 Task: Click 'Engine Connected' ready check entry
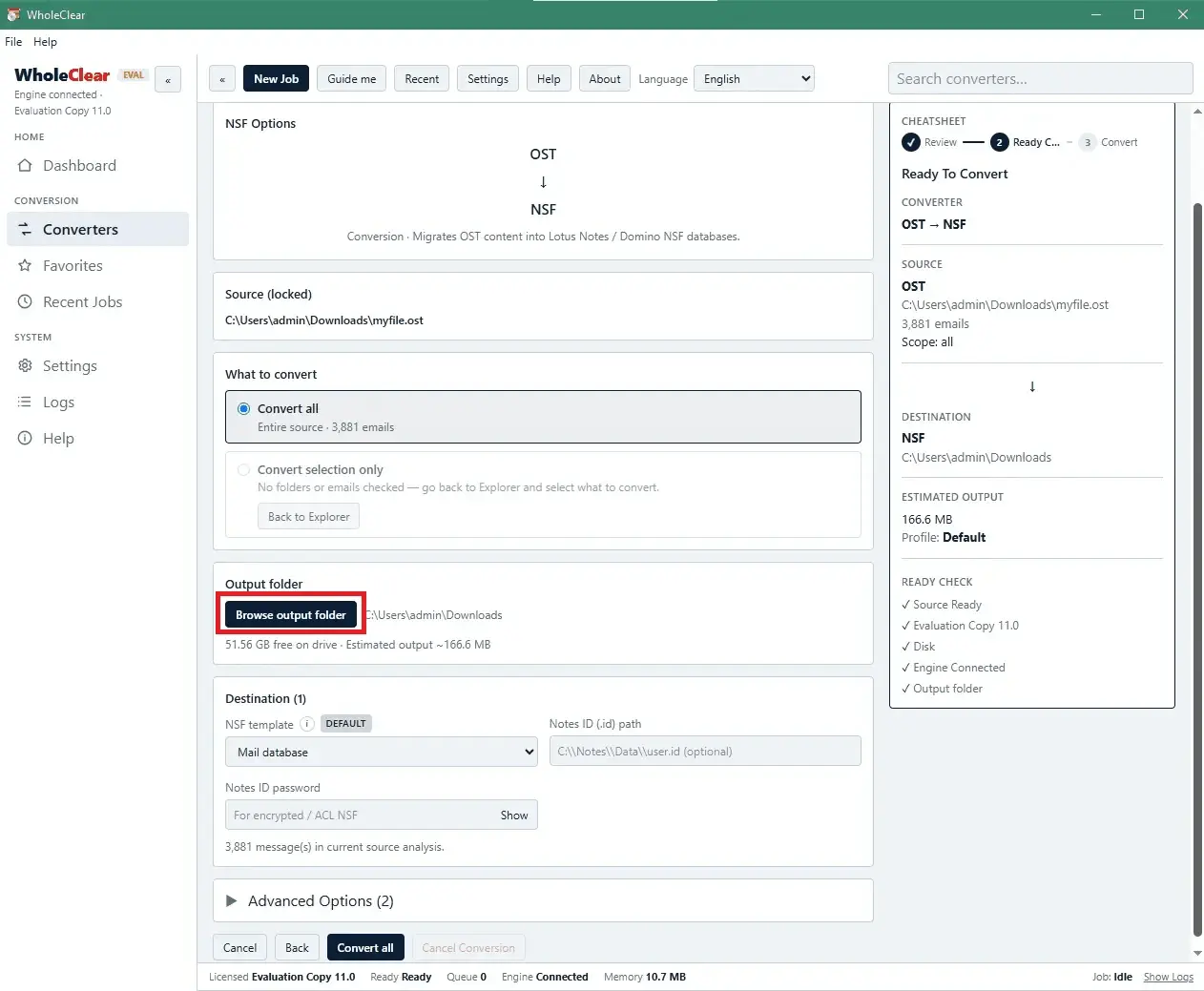pos(953,668)
